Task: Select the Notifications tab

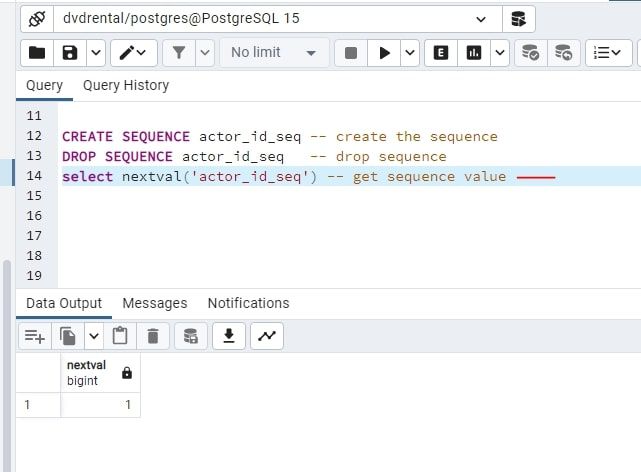Action: point(248,303)
